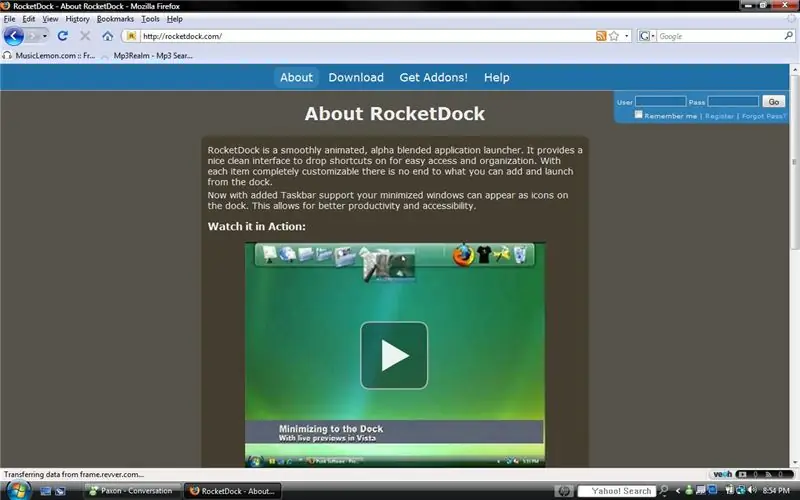Image resolution: width=800 pixels, height=500 pixels.
Task: Click the black t-shirt icon in video dock
Action: (484, 254)
